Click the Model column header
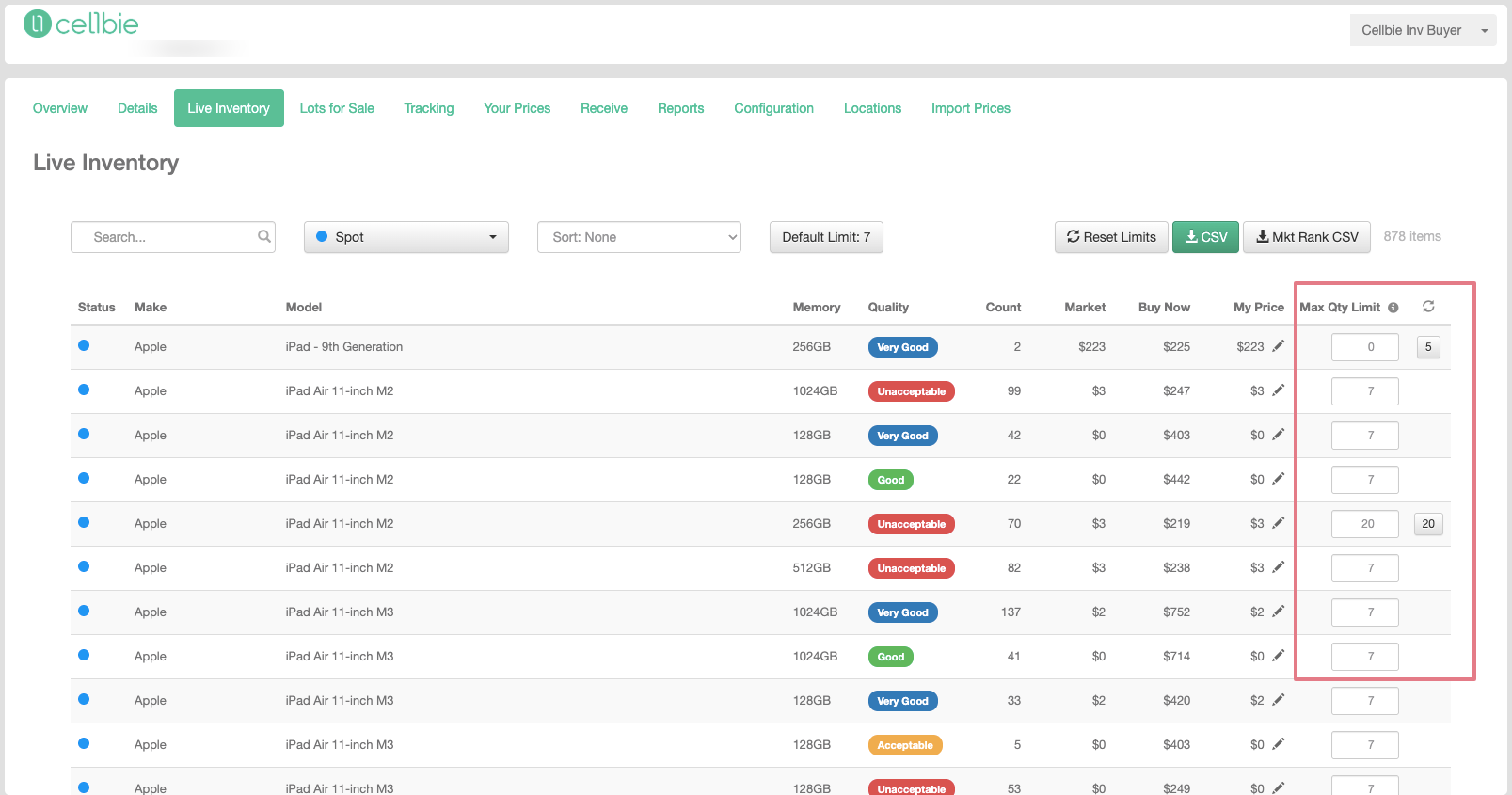 click(304, 307)
